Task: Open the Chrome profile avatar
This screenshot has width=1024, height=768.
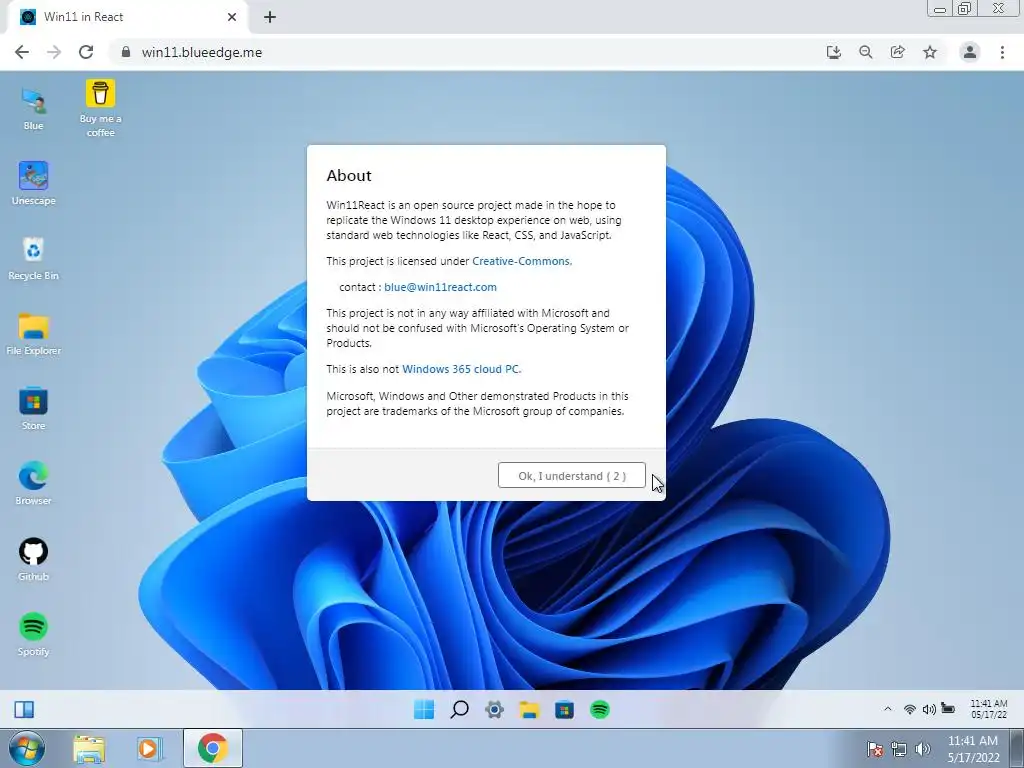Action: [x=970, y=52]
